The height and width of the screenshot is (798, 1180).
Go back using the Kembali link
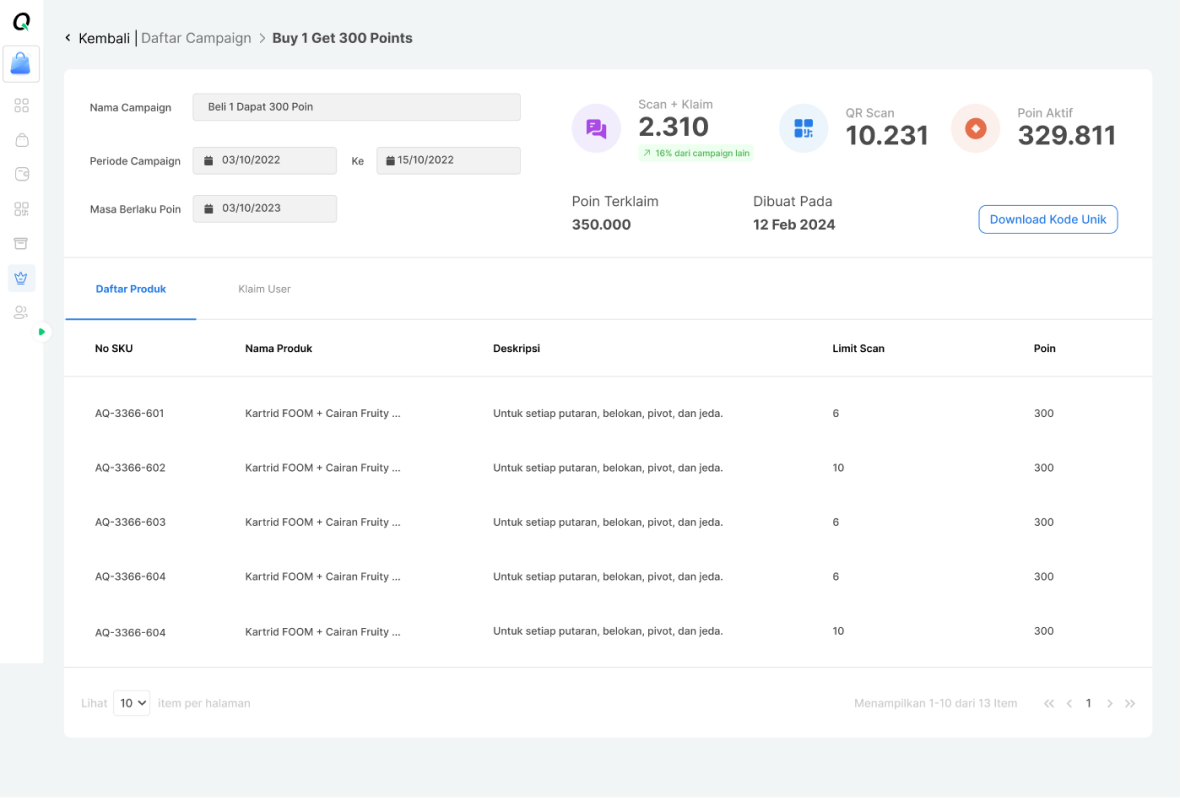click(97, 38)
